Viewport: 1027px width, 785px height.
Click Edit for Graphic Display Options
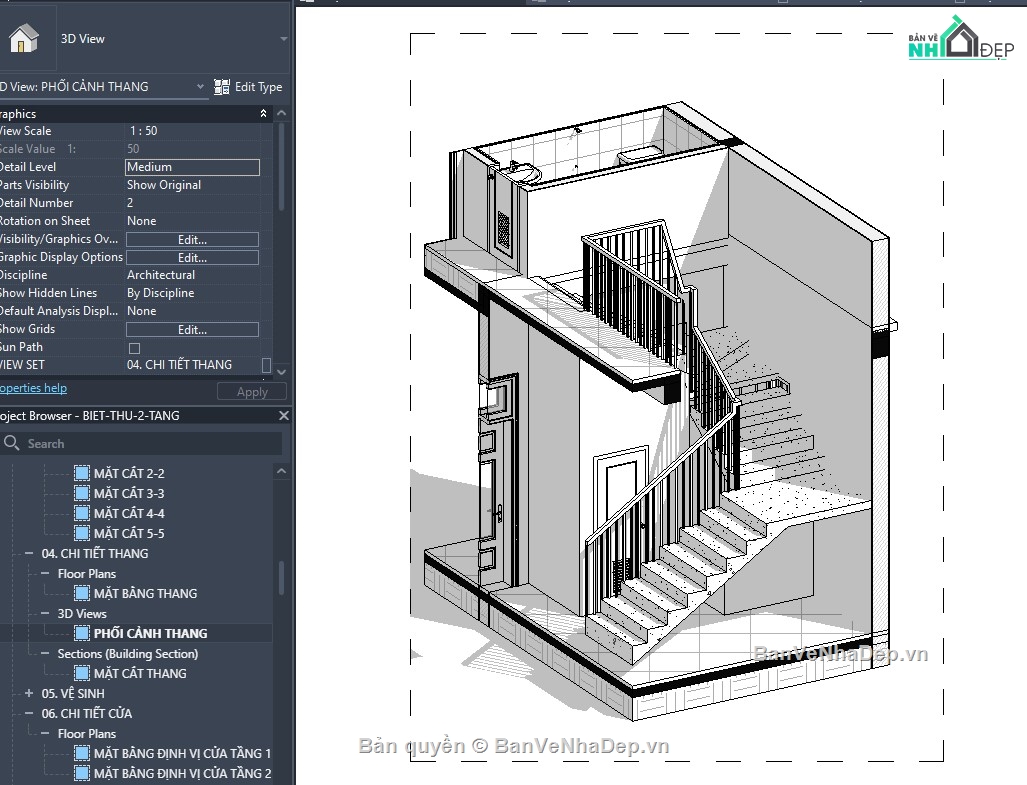(x=192, y=257)
